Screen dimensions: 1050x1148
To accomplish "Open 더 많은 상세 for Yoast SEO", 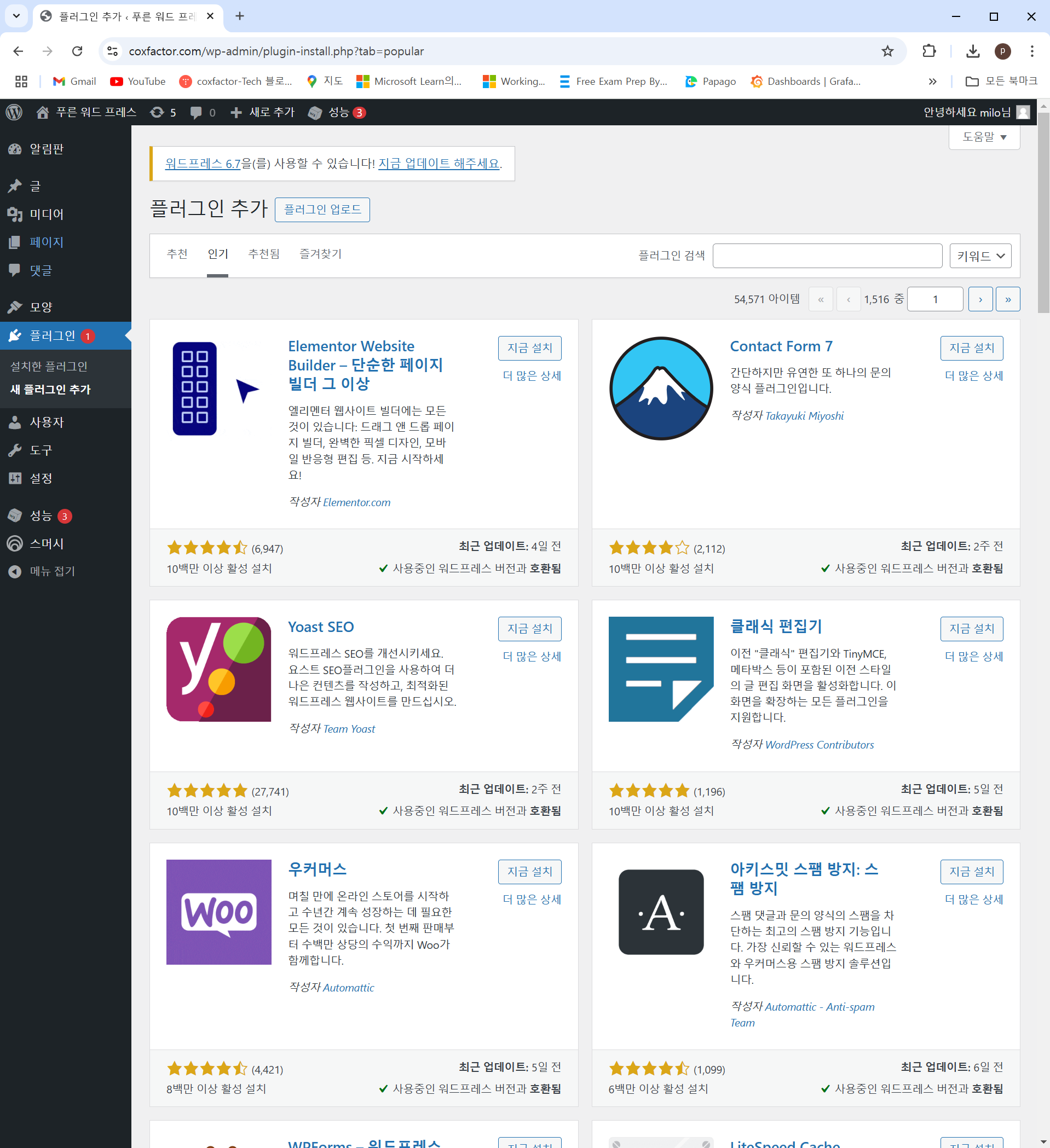I will tap(532, 657).
